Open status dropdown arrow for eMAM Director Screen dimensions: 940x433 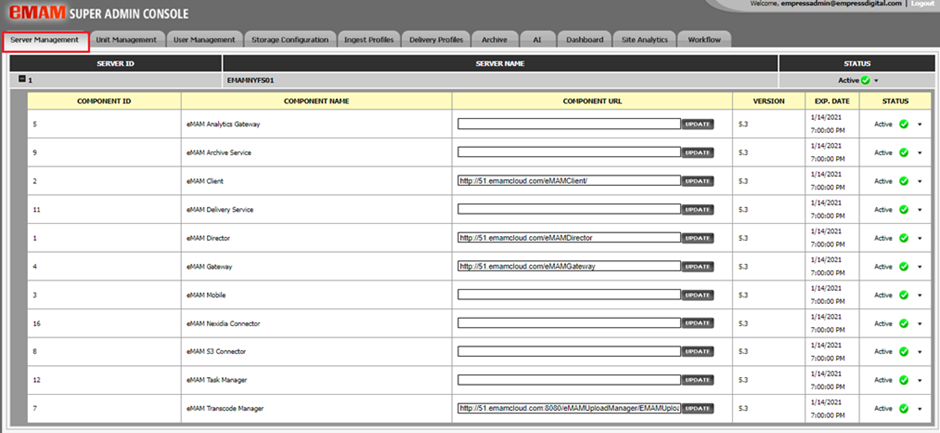pyautogui.click(x=920, y=239)
